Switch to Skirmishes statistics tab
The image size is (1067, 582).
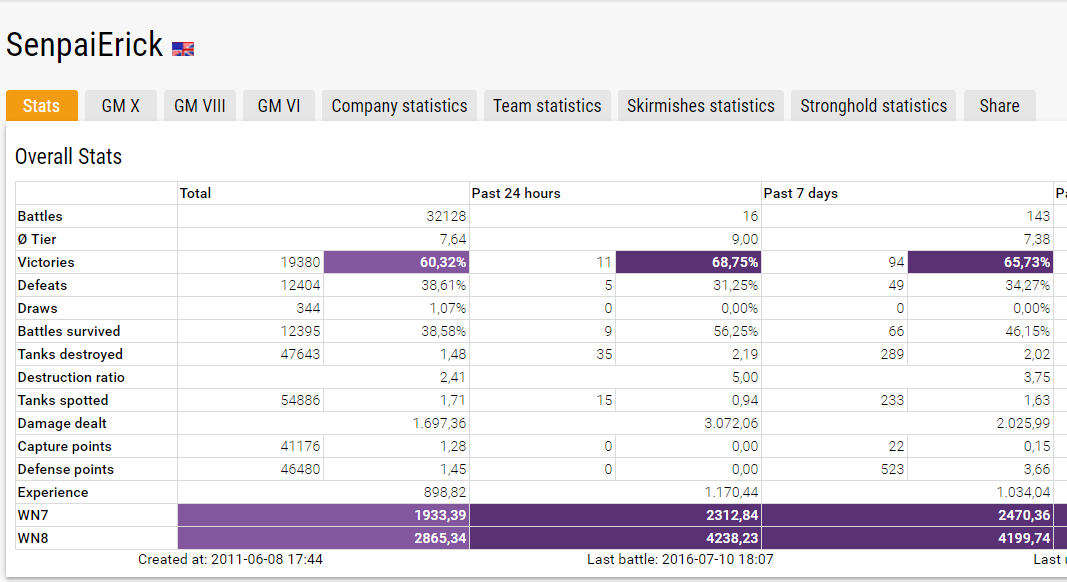pyautogui.click(x=701, y=106)
